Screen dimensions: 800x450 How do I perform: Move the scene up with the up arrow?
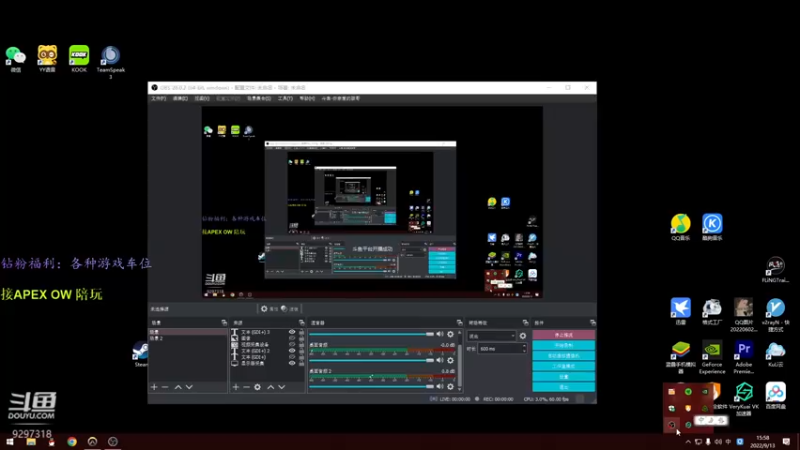coord(178,387)
